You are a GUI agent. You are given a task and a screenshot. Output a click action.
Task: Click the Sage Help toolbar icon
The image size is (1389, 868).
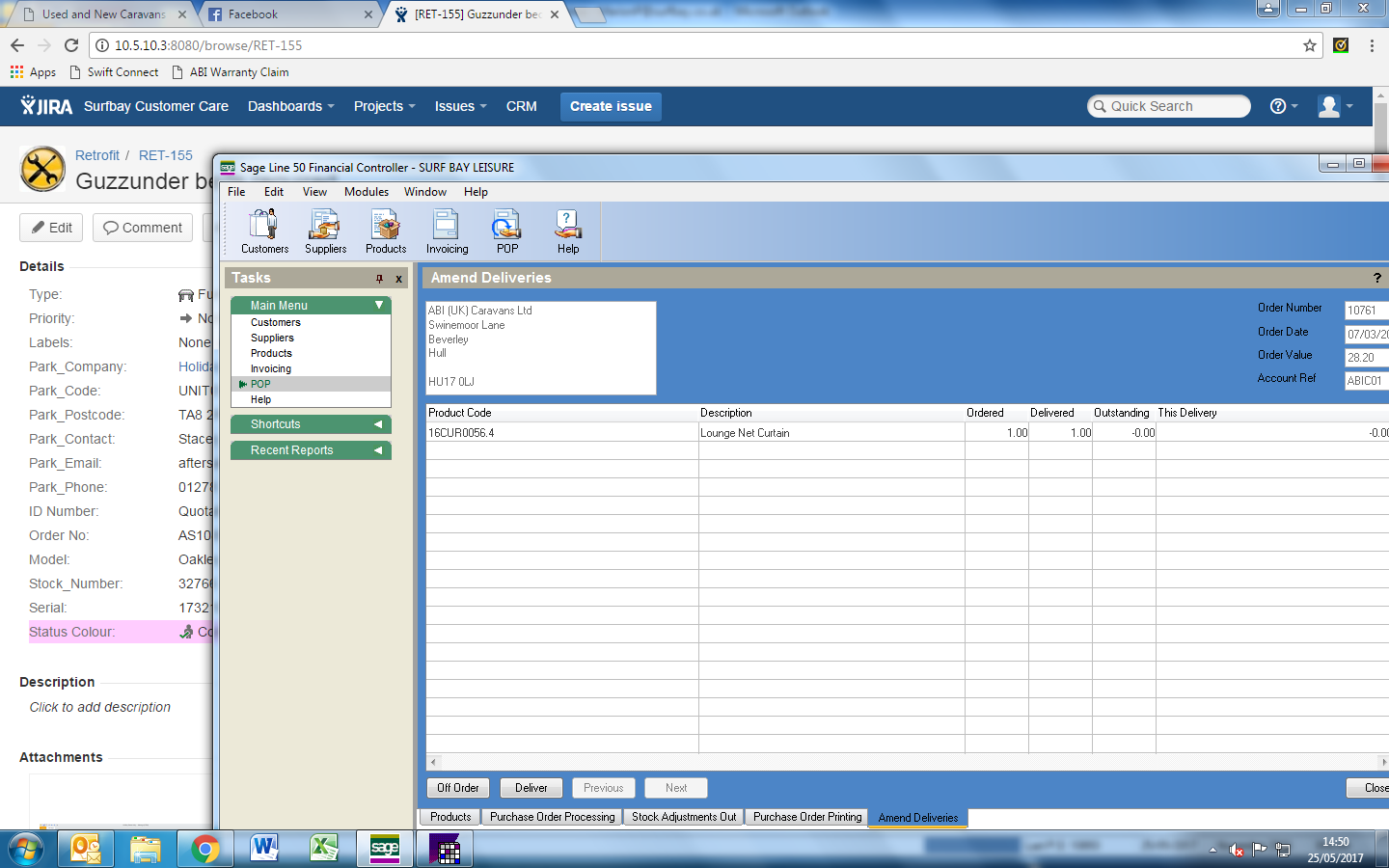[568, 231]
